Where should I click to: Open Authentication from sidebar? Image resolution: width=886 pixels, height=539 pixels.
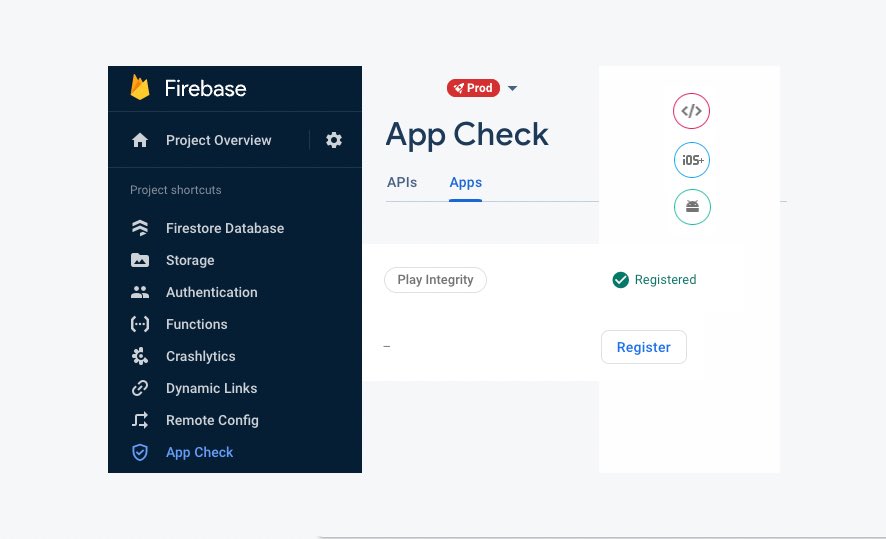(x=211, y=292)
